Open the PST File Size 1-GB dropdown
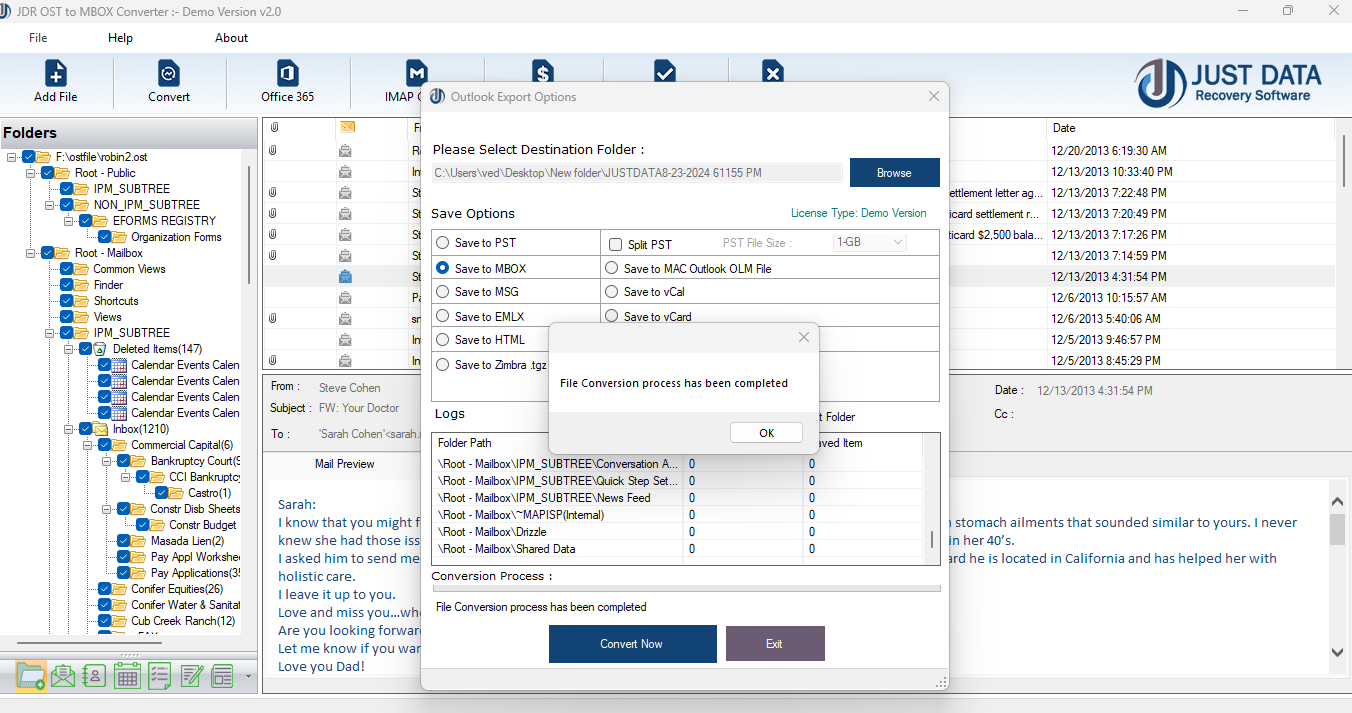The image size is (1352, 713). [x=870, y=243]
